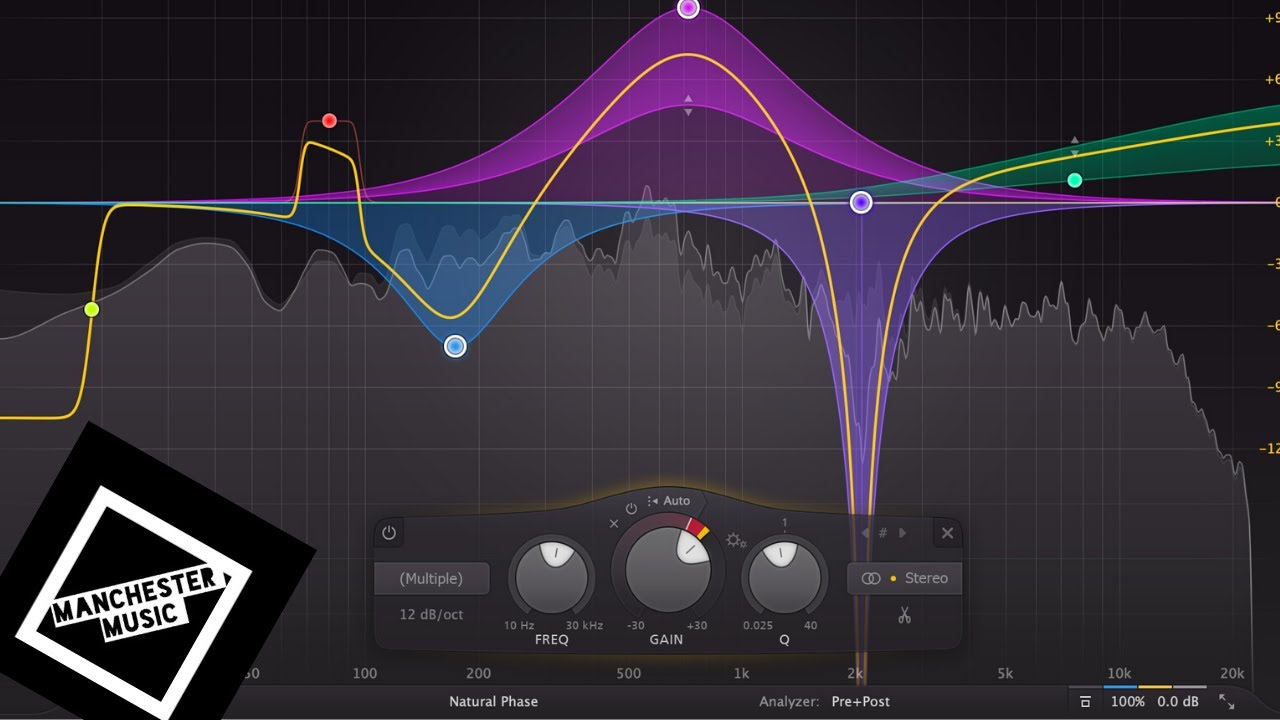Click the 0.0 dB output gain value
This screenshot has height=720, width=1280.
pyautogui.click(x=1177, y=702)
